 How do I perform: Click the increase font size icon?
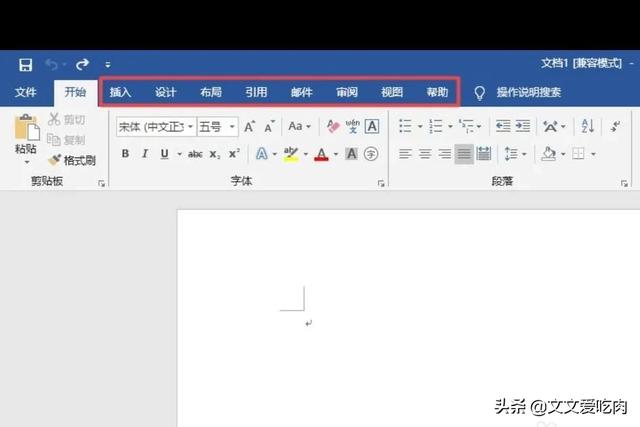tap(249, 127)
